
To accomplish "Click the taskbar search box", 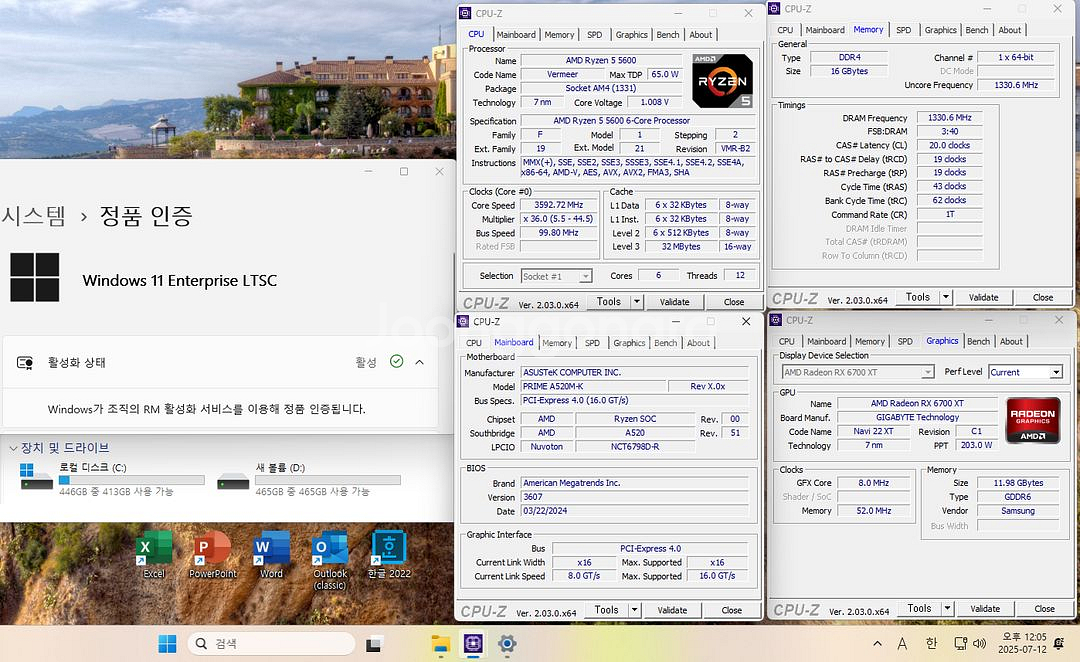I will [271, 643].
